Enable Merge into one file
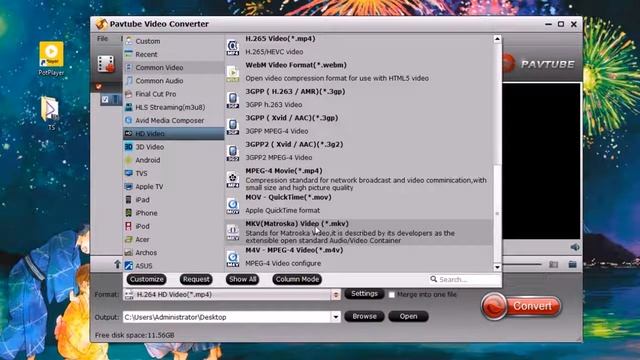 point(391,295)
